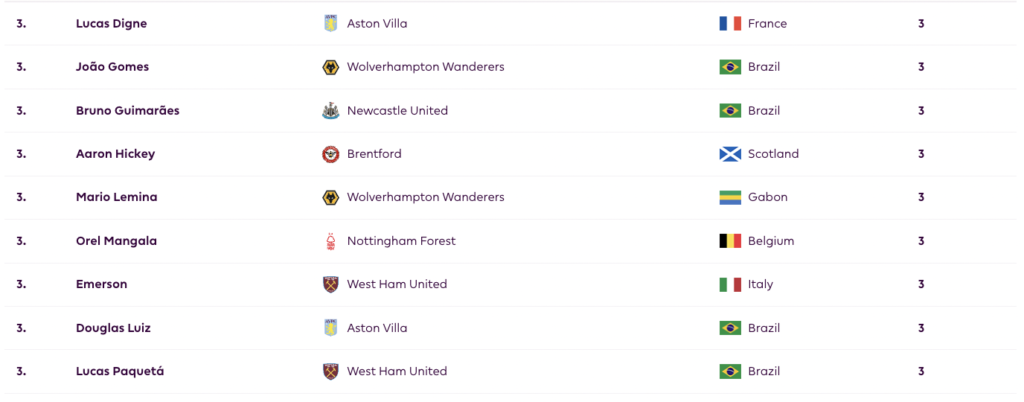Viewport: 1024px width, 402px height.
Task: Open Lucas Paquetá player profile
Action: click(119, 371)
